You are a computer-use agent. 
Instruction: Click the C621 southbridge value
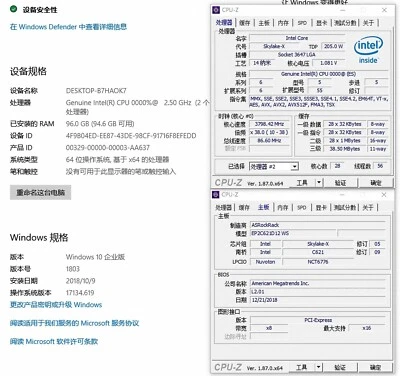click(318, 252)
